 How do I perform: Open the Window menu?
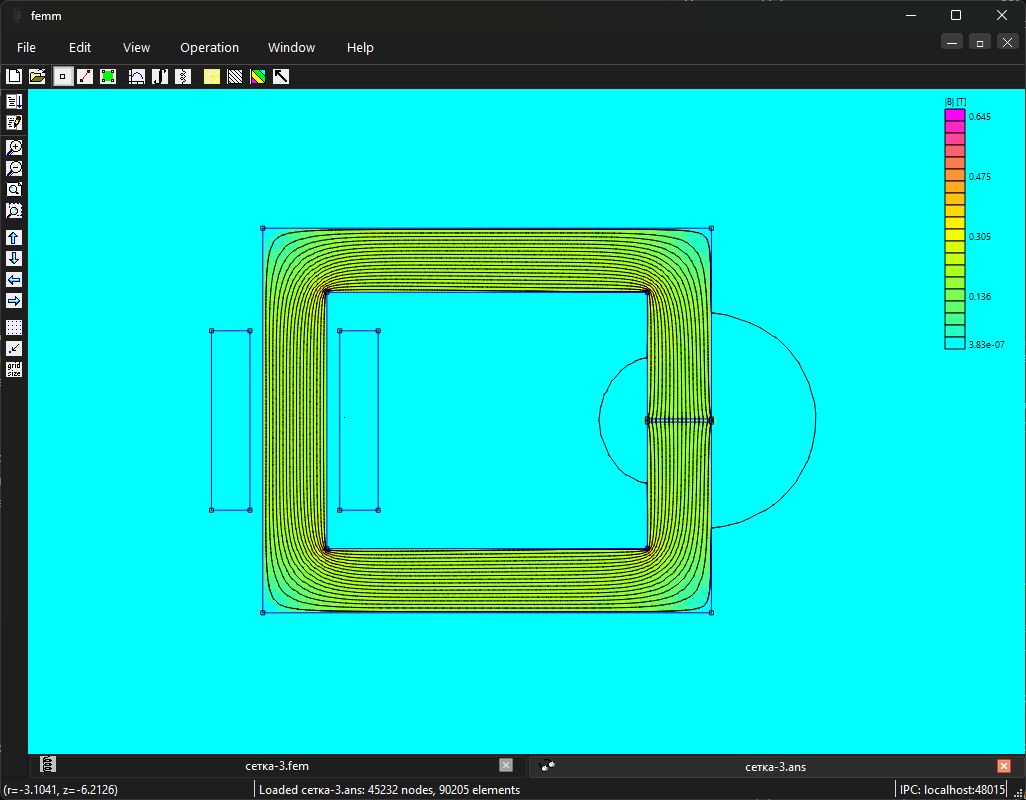[291, 48]
